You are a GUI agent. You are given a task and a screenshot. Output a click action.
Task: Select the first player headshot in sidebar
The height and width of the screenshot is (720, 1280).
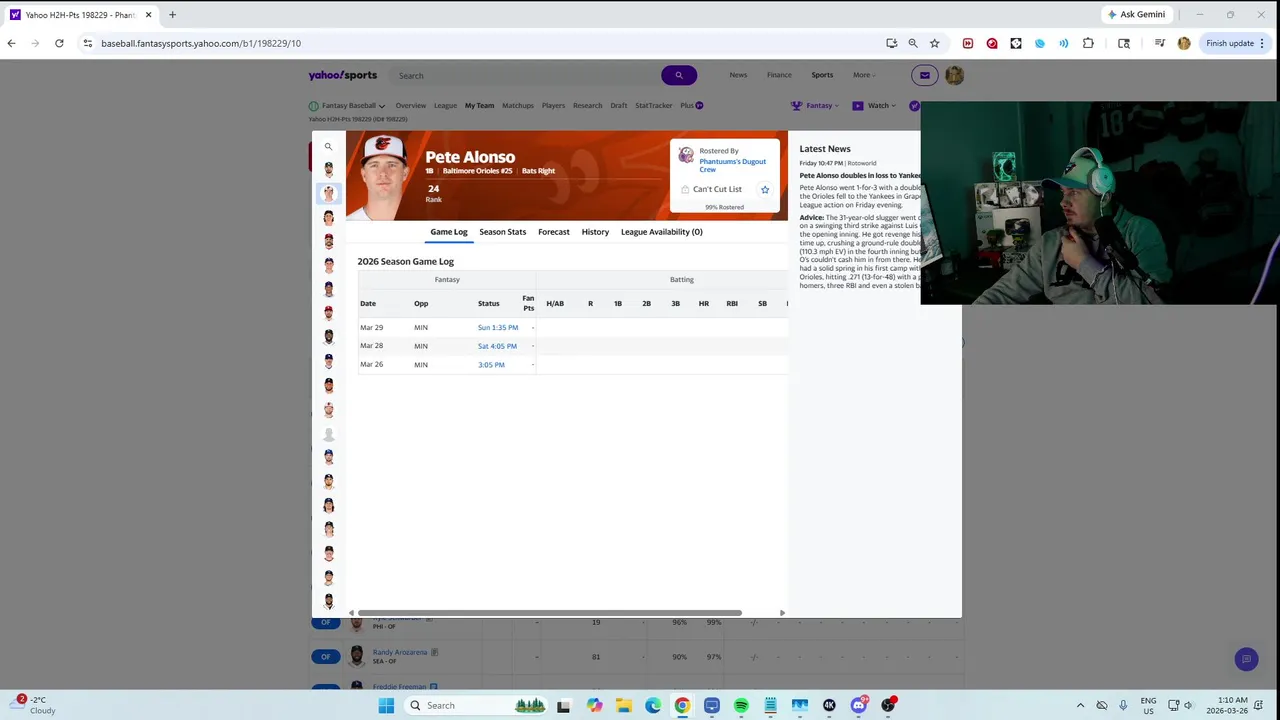[328, 169]
